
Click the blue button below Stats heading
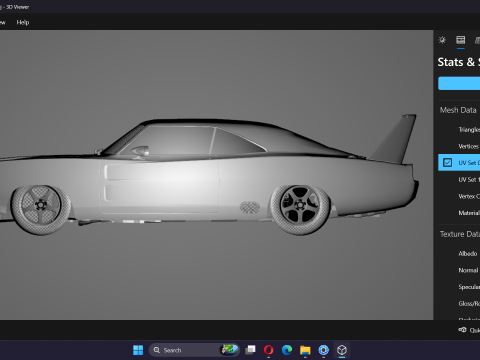pos(459,83)
